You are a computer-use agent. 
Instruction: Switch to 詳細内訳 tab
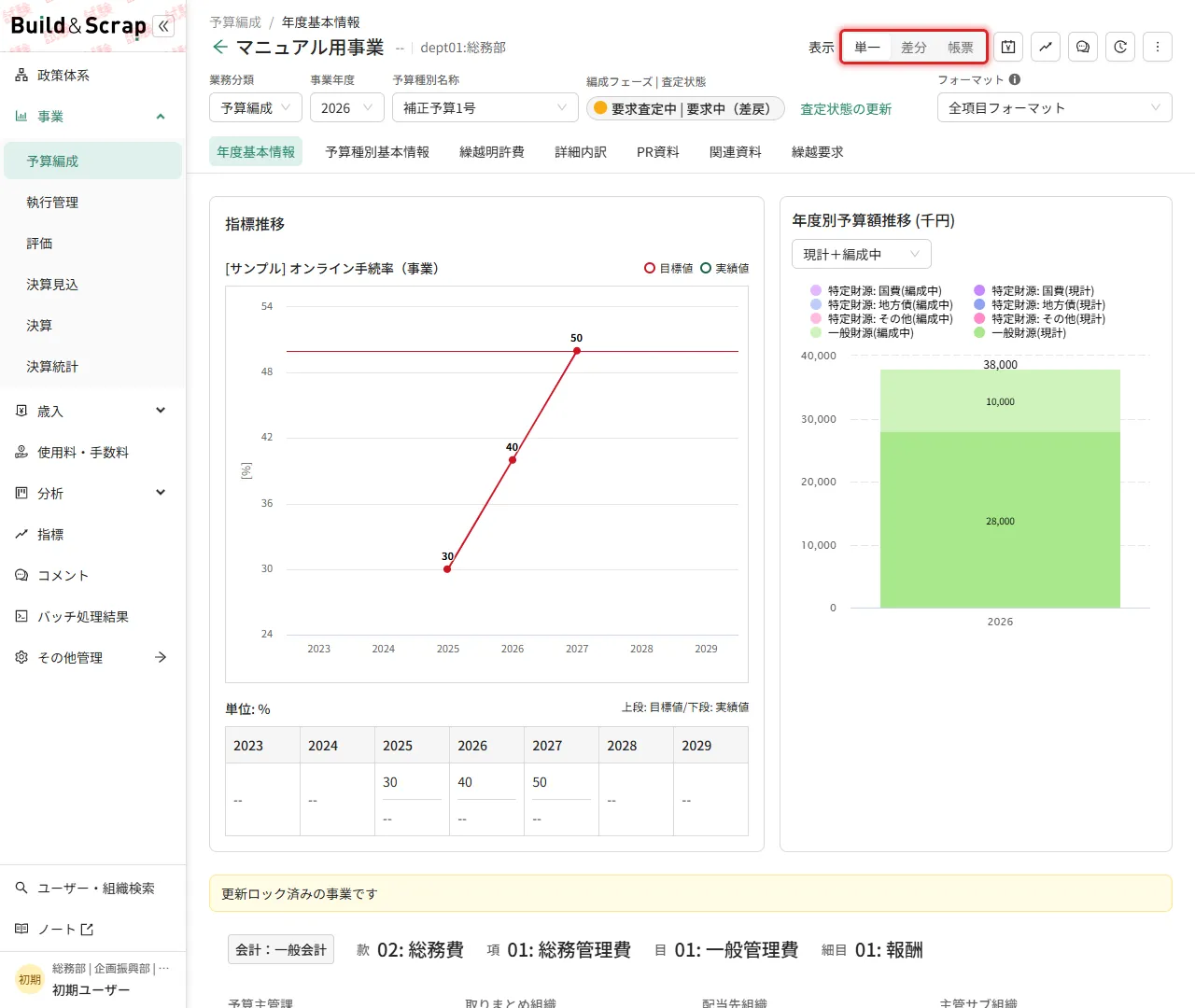[x=581, y=151]
